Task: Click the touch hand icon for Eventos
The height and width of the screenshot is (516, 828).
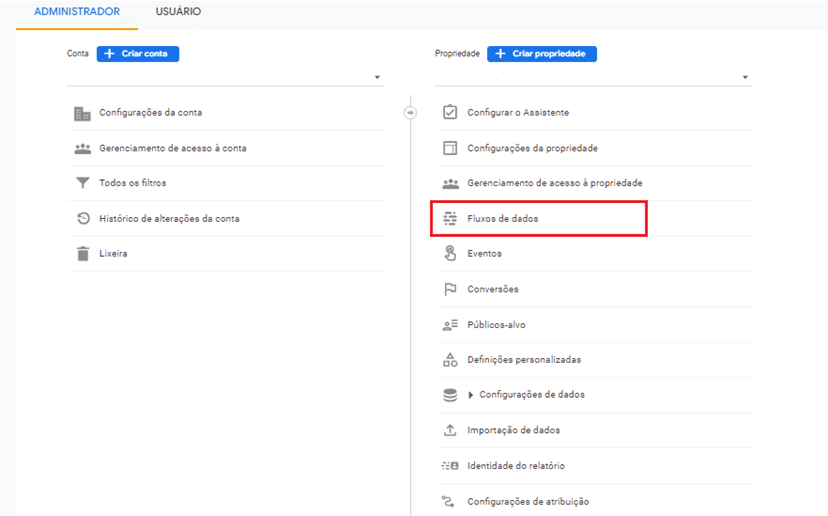Action: (x=450, y=254)
